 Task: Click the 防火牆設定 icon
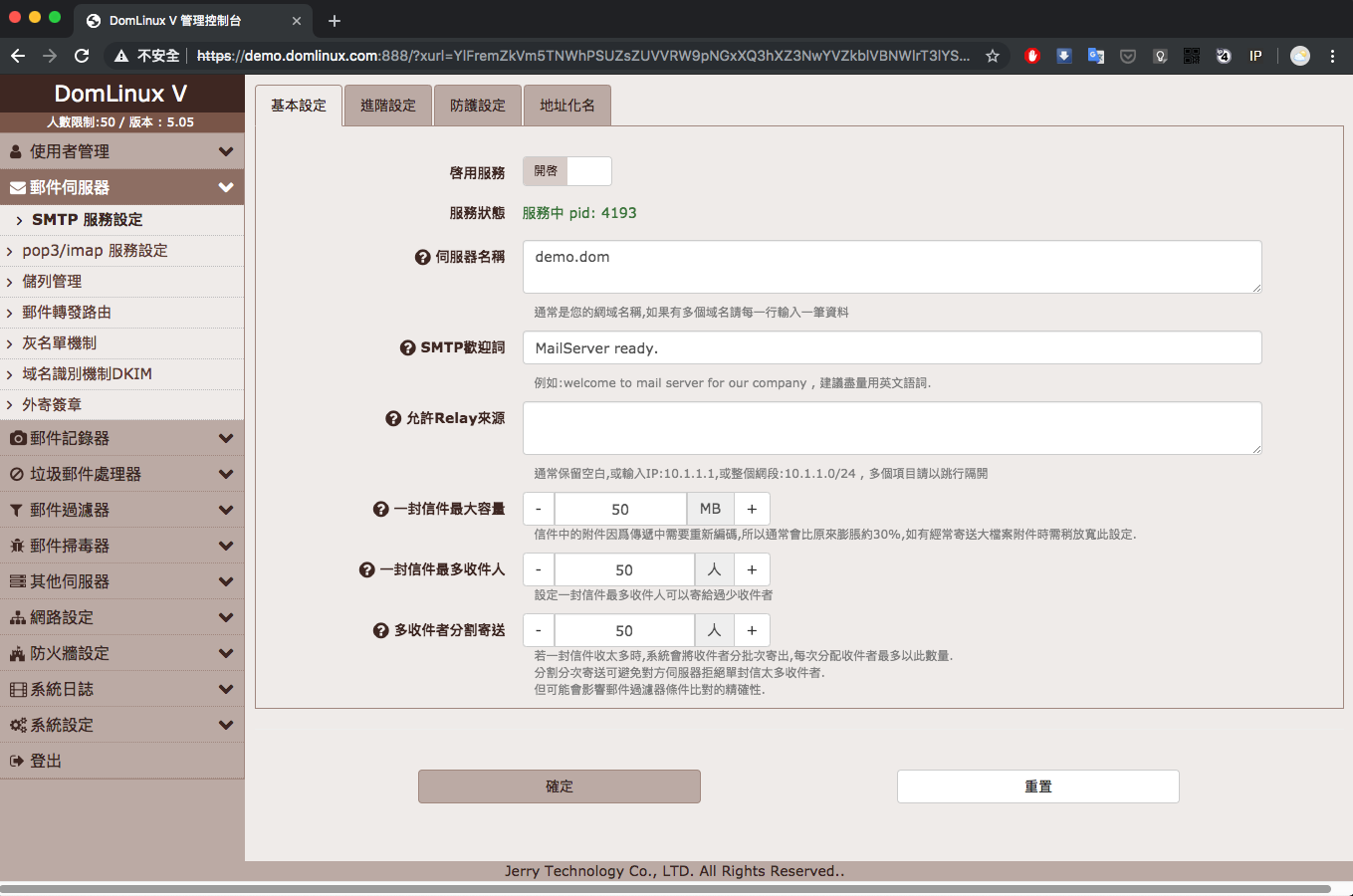18,654
